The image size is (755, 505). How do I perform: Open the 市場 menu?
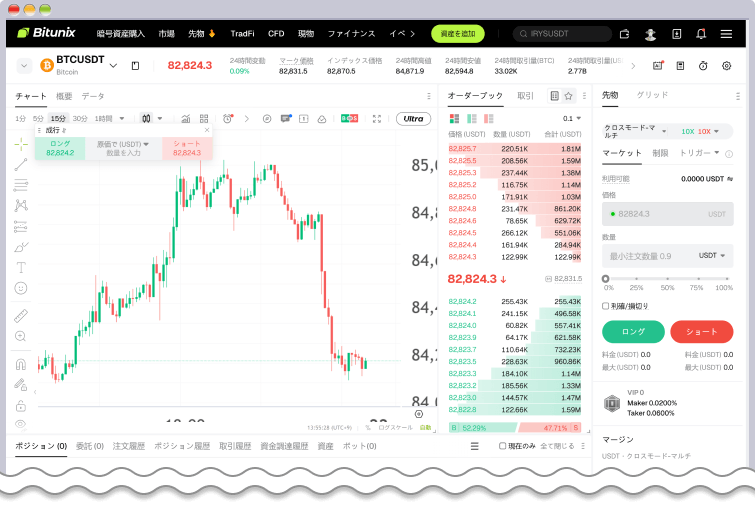[x=167, y=34]
